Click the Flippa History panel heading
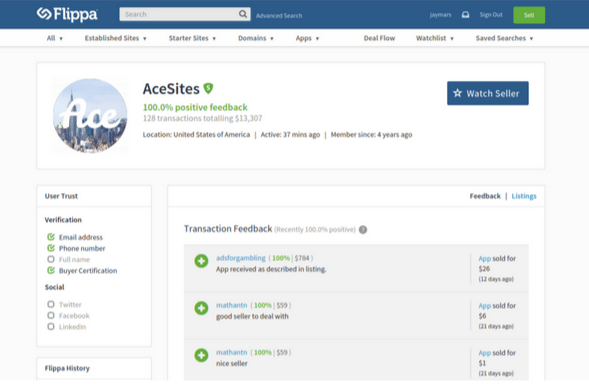This screenshot has height=384, width=589. tap(67, 368)
